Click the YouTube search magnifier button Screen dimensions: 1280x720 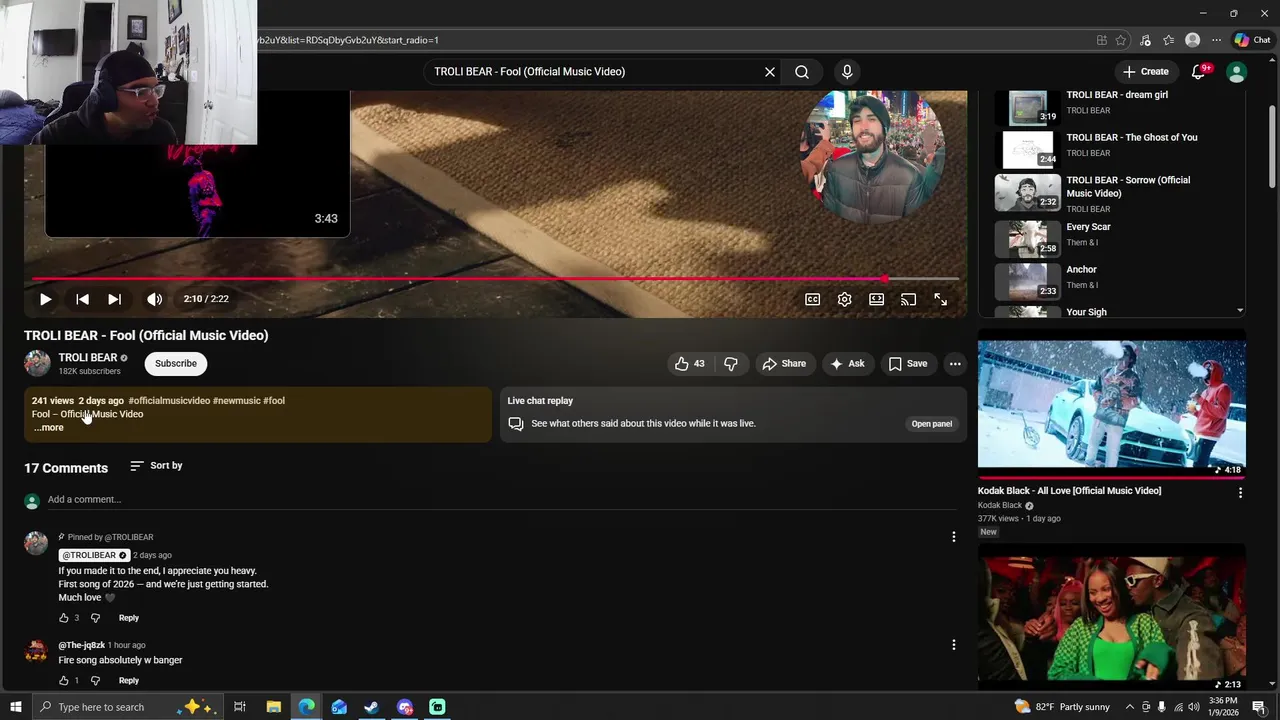pyautogui.click(x=802, y=72)
